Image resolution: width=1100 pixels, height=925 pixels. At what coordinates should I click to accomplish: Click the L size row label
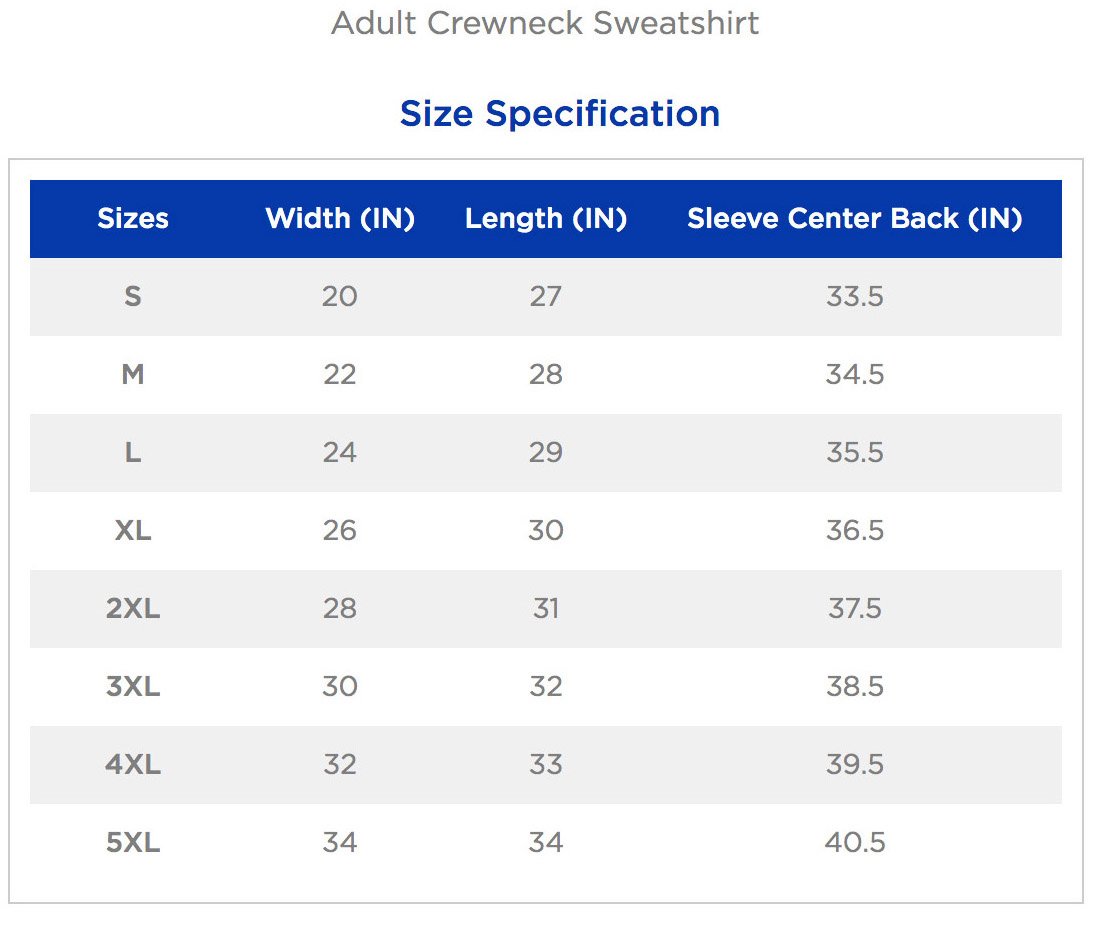(133, 452)
